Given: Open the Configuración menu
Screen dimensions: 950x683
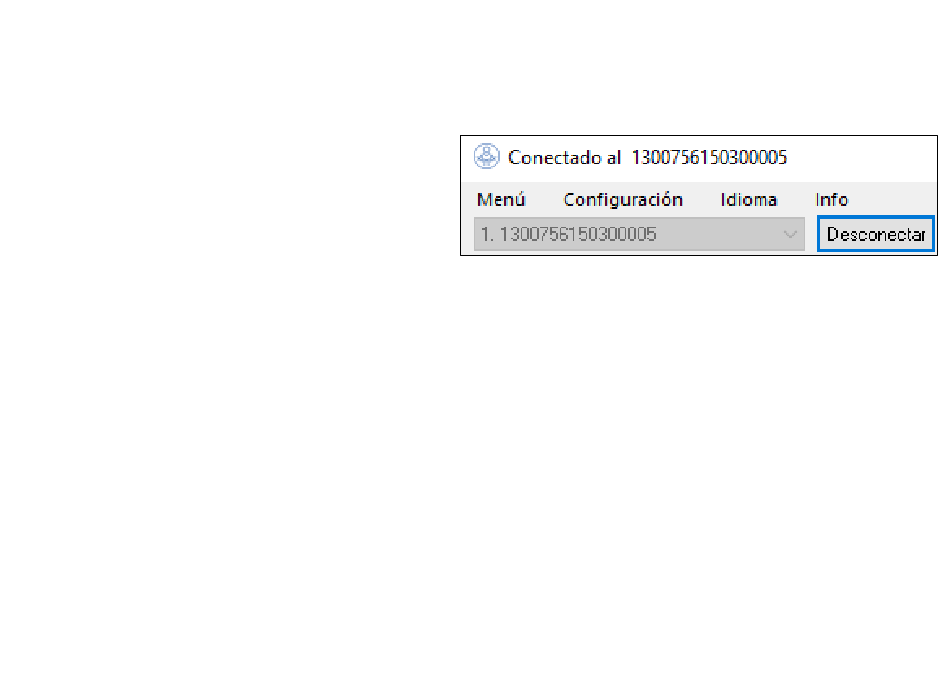Looking at the screenshot, I should coord(623,200).
